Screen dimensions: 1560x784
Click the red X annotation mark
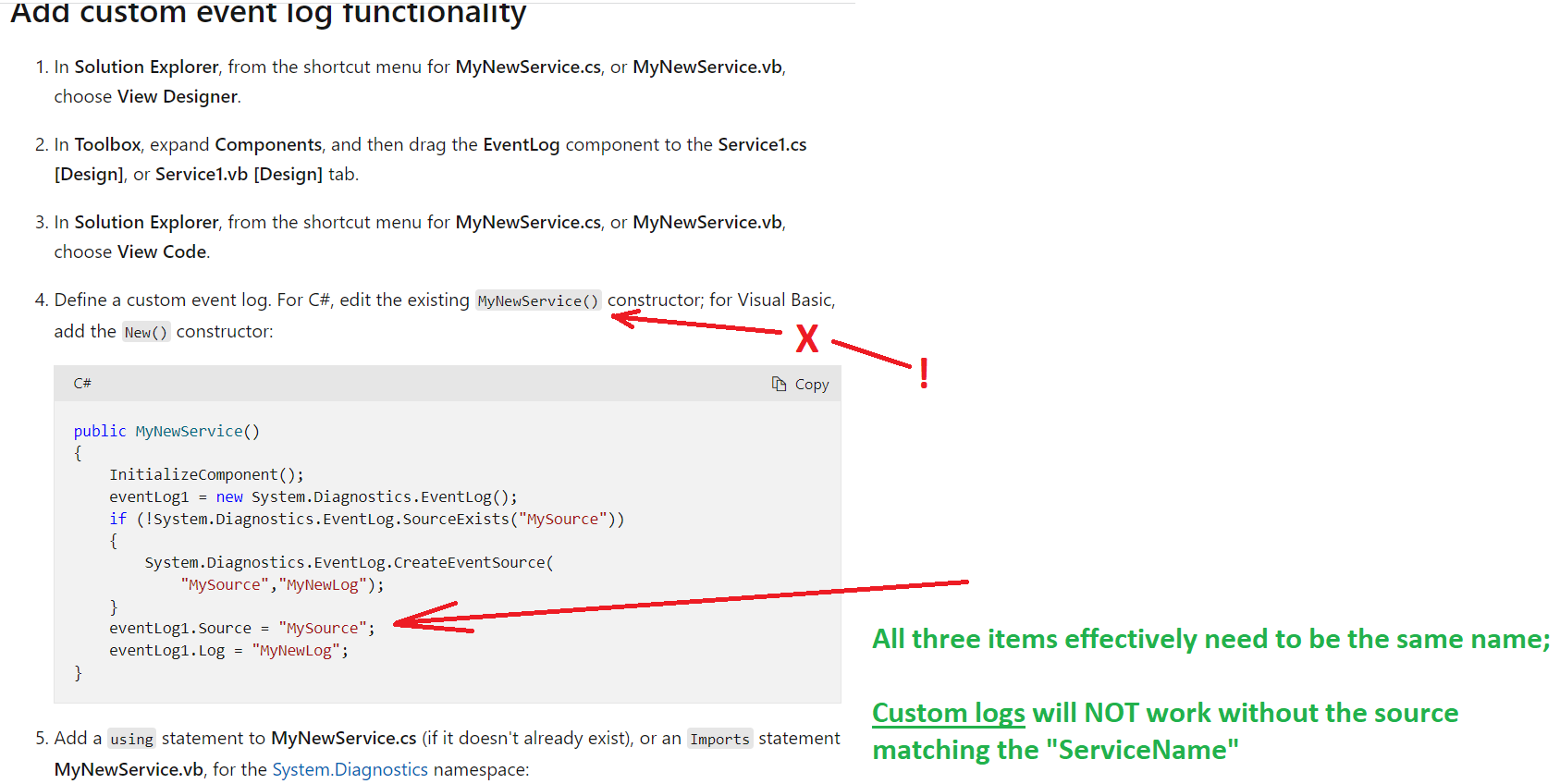(x=807, y=339)
